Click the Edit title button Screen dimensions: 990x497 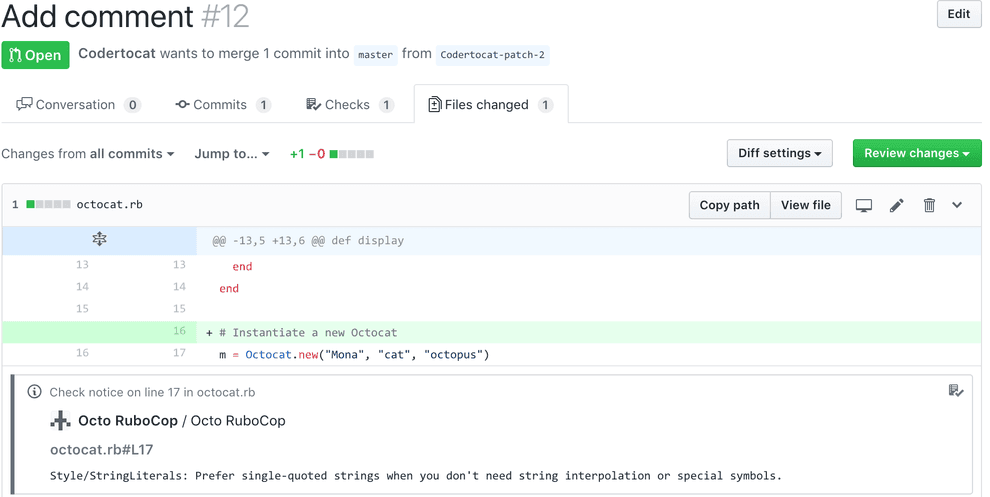tap(958, 14)
